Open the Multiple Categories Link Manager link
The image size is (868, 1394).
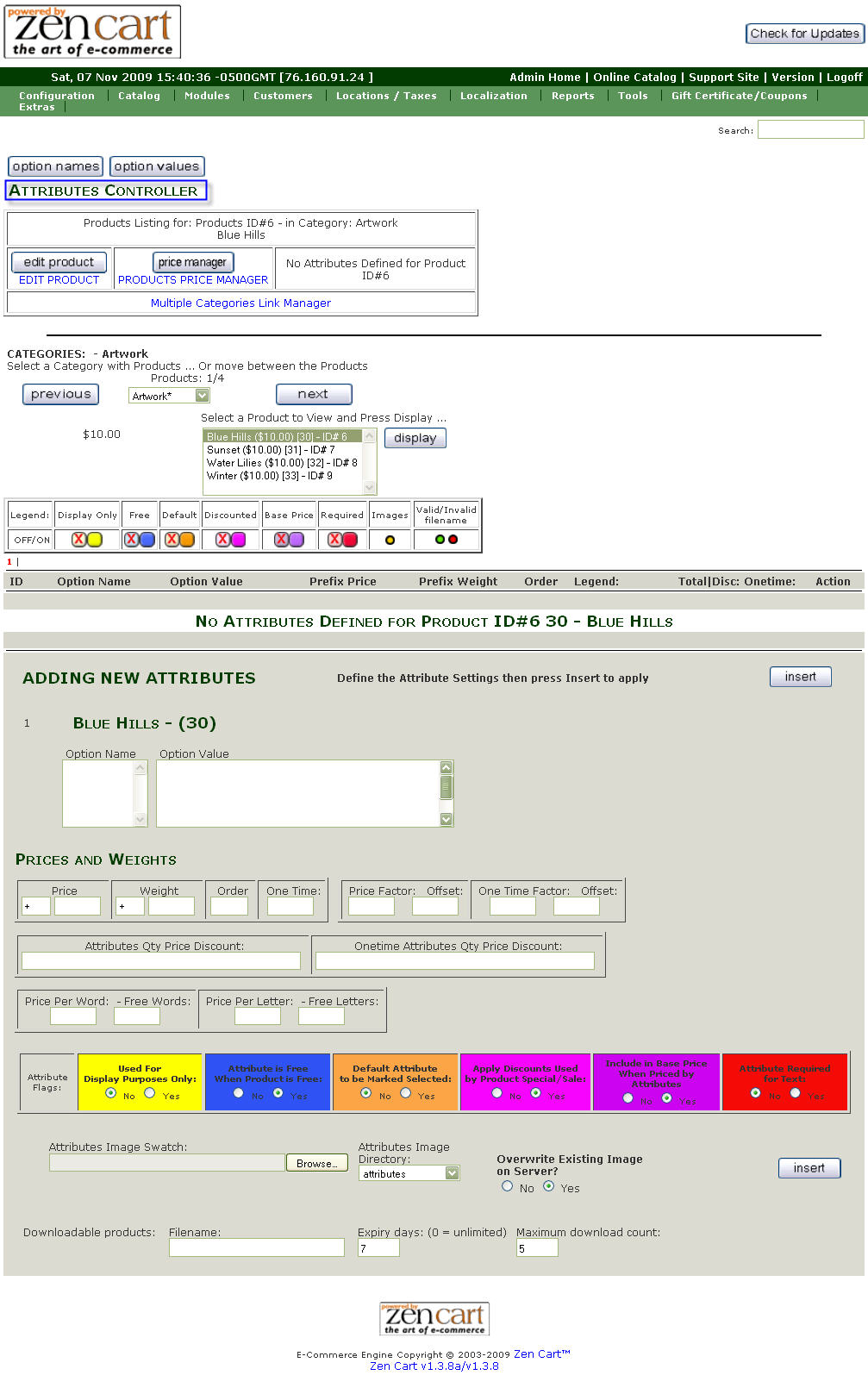coord(240,303)
